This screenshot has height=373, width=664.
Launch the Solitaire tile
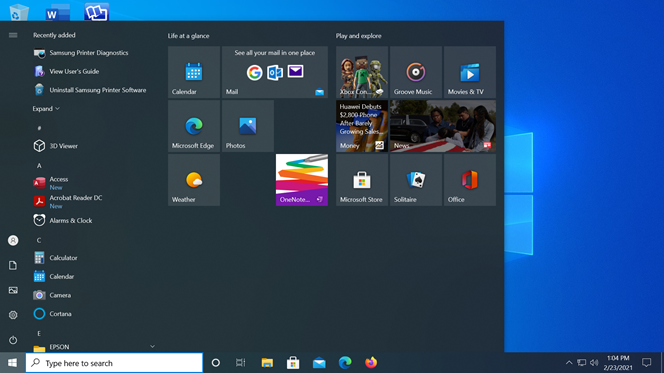tap(416, 180)
